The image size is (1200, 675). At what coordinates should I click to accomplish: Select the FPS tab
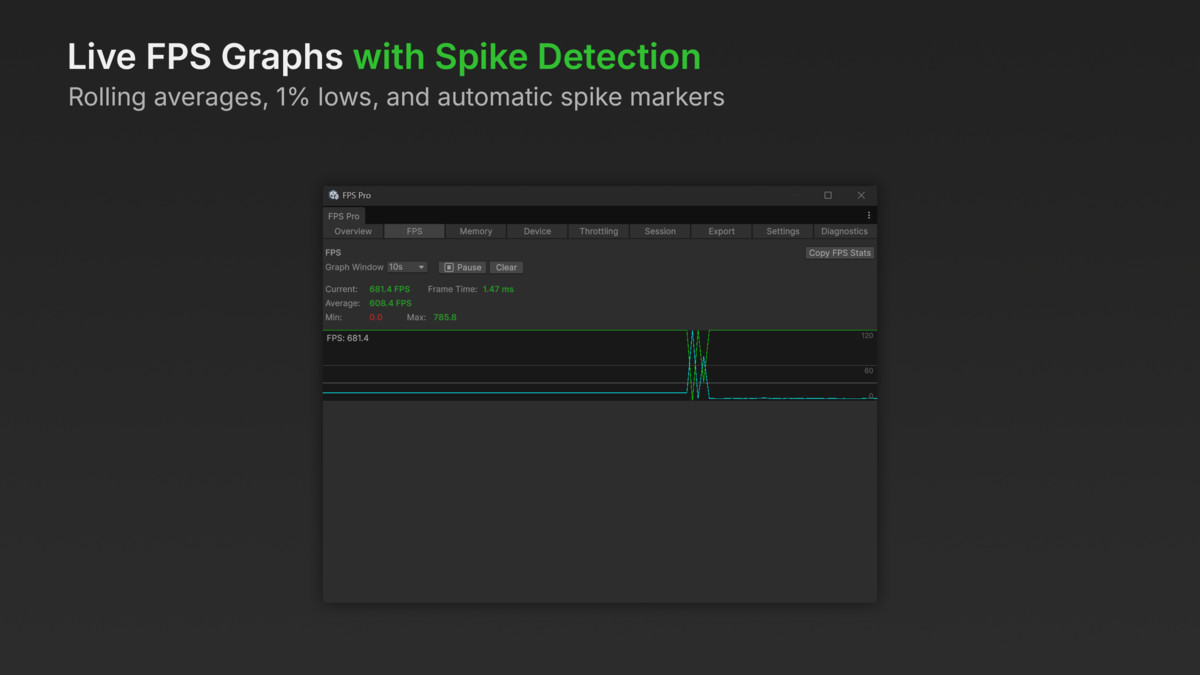(414, 231)
